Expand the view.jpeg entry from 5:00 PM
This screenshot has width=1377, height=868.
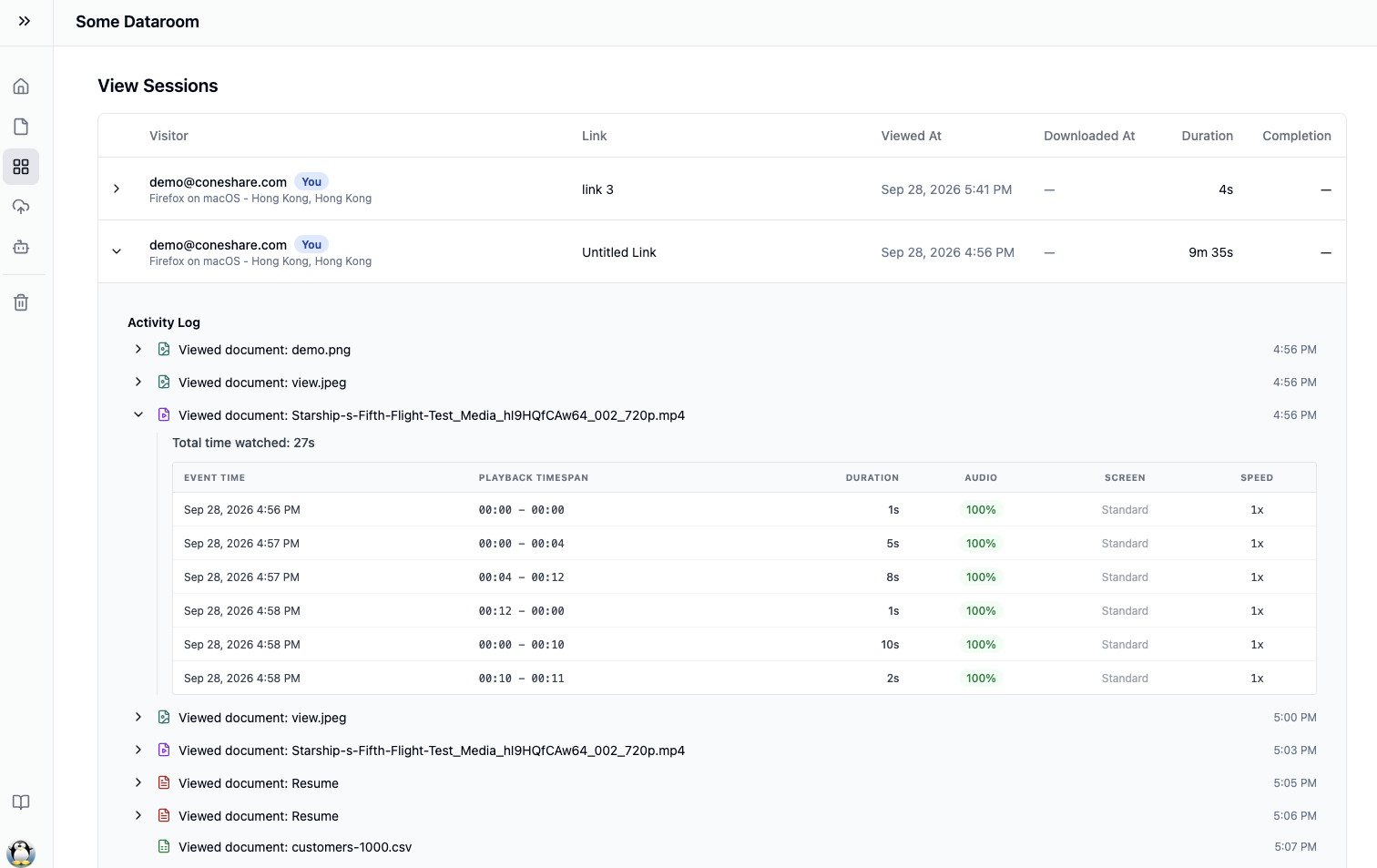coord(138,718)
